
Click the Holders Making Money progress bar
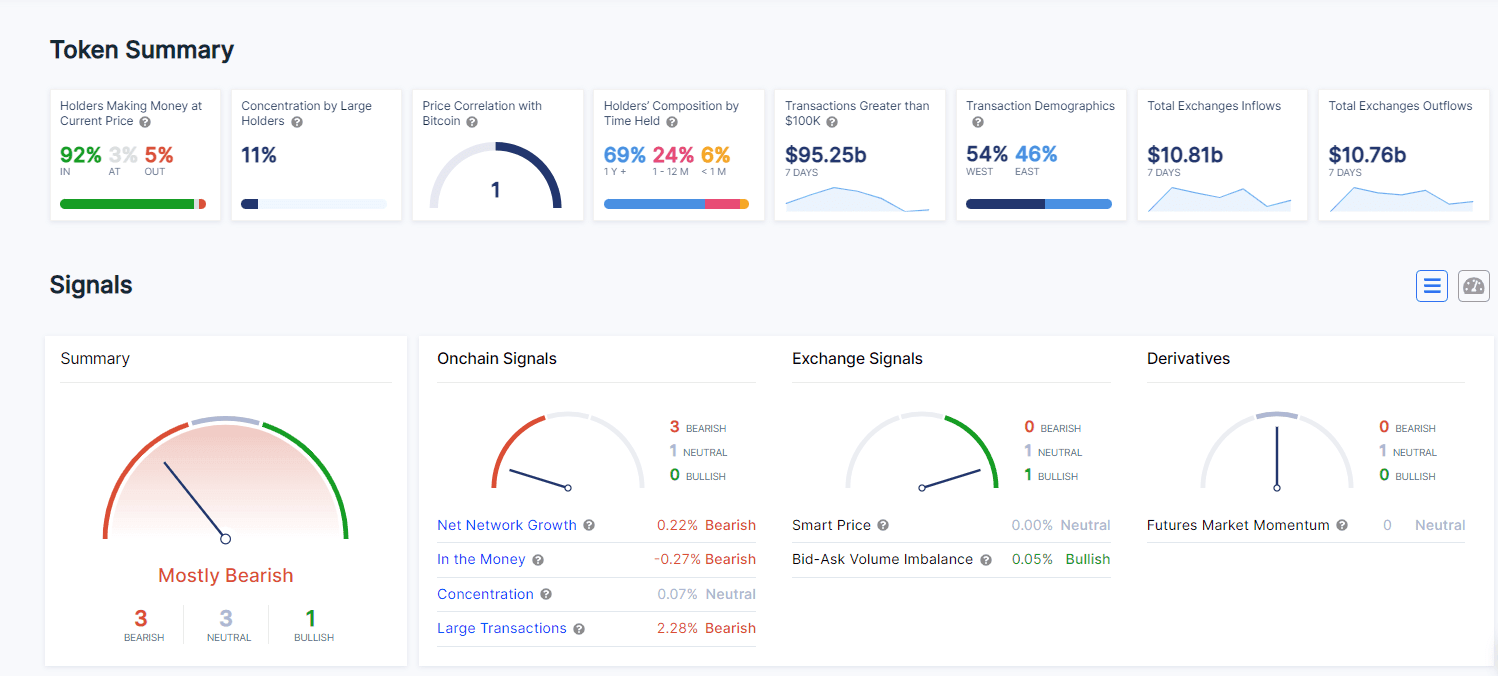[x=132, y=204]
